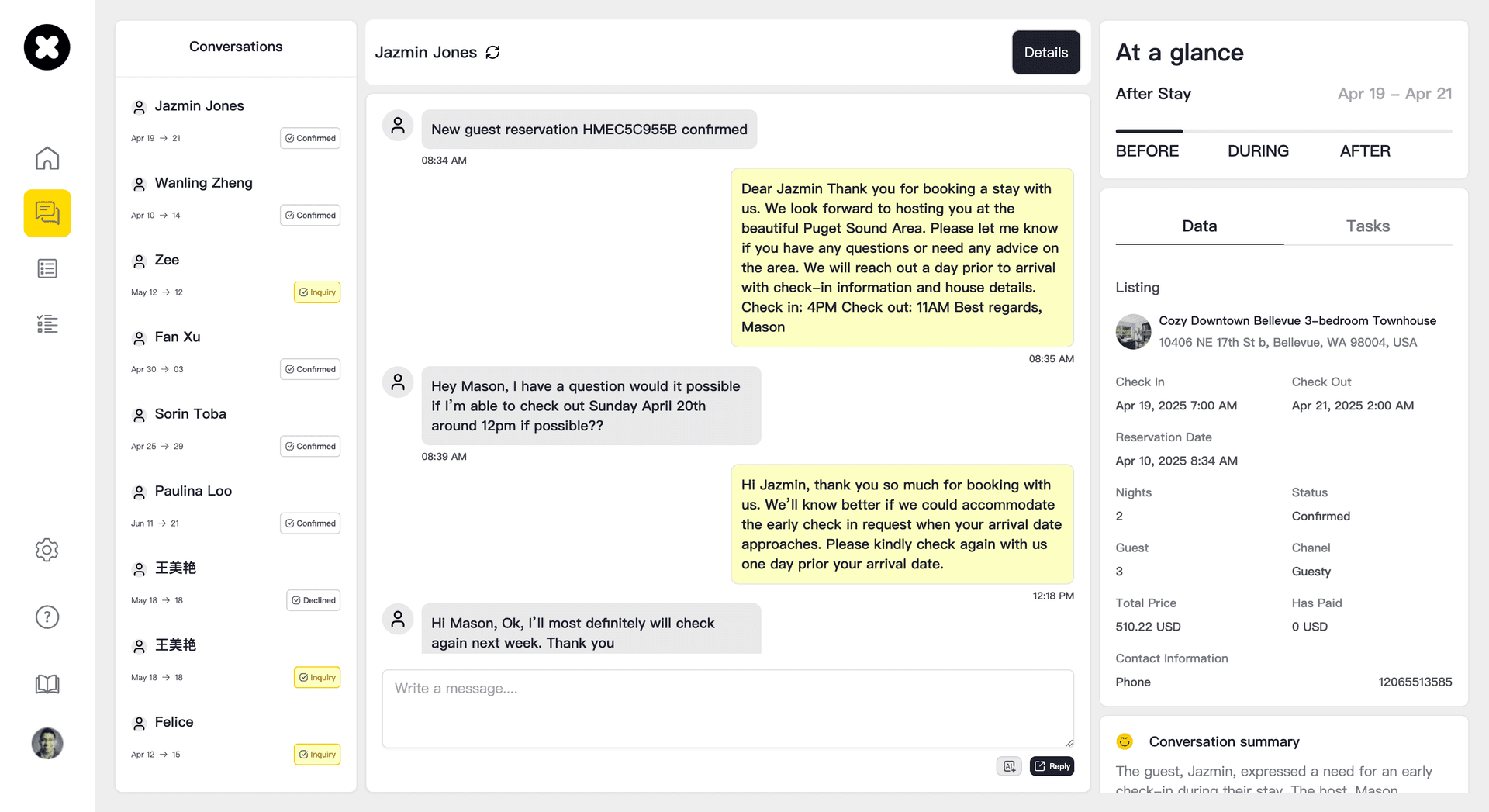Select the Data tab
1489x812 pixels.
tap(1199, 226)
